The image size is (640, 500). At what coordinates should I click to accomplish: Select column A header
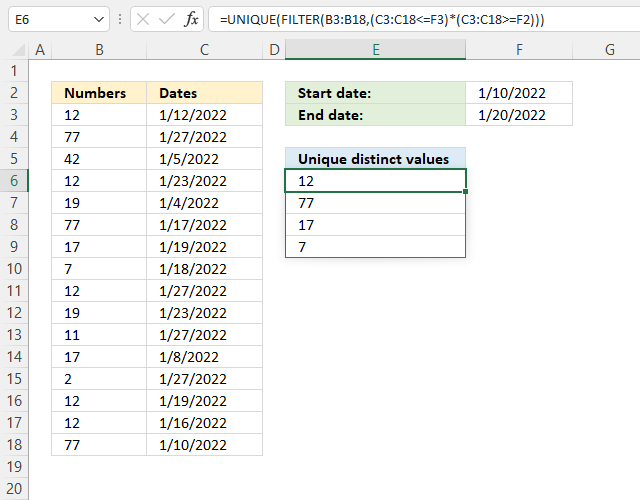point(40,50)
